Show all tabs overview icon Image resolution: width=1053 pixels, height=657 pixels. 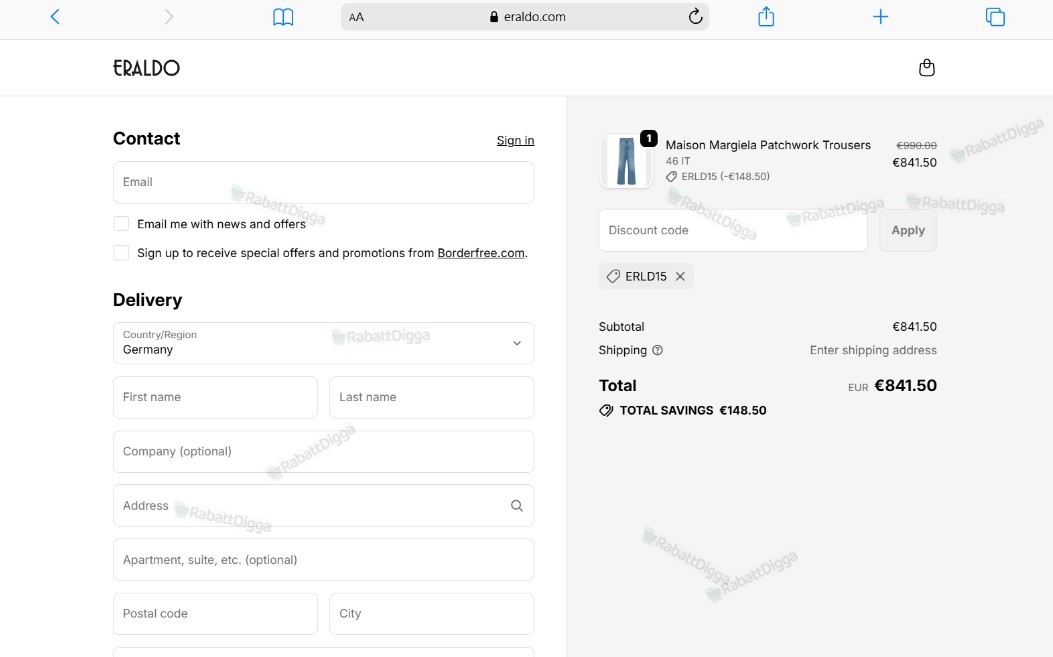click(995, 17)
